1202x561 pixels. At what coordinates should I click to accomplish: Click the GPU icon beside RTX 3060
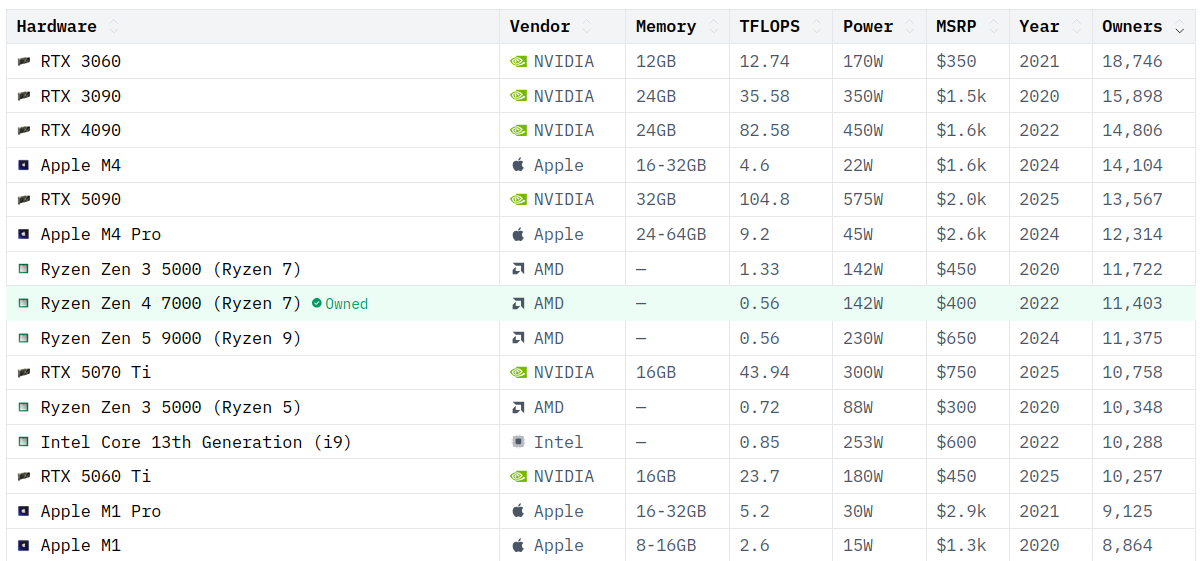tap(25, 62)
